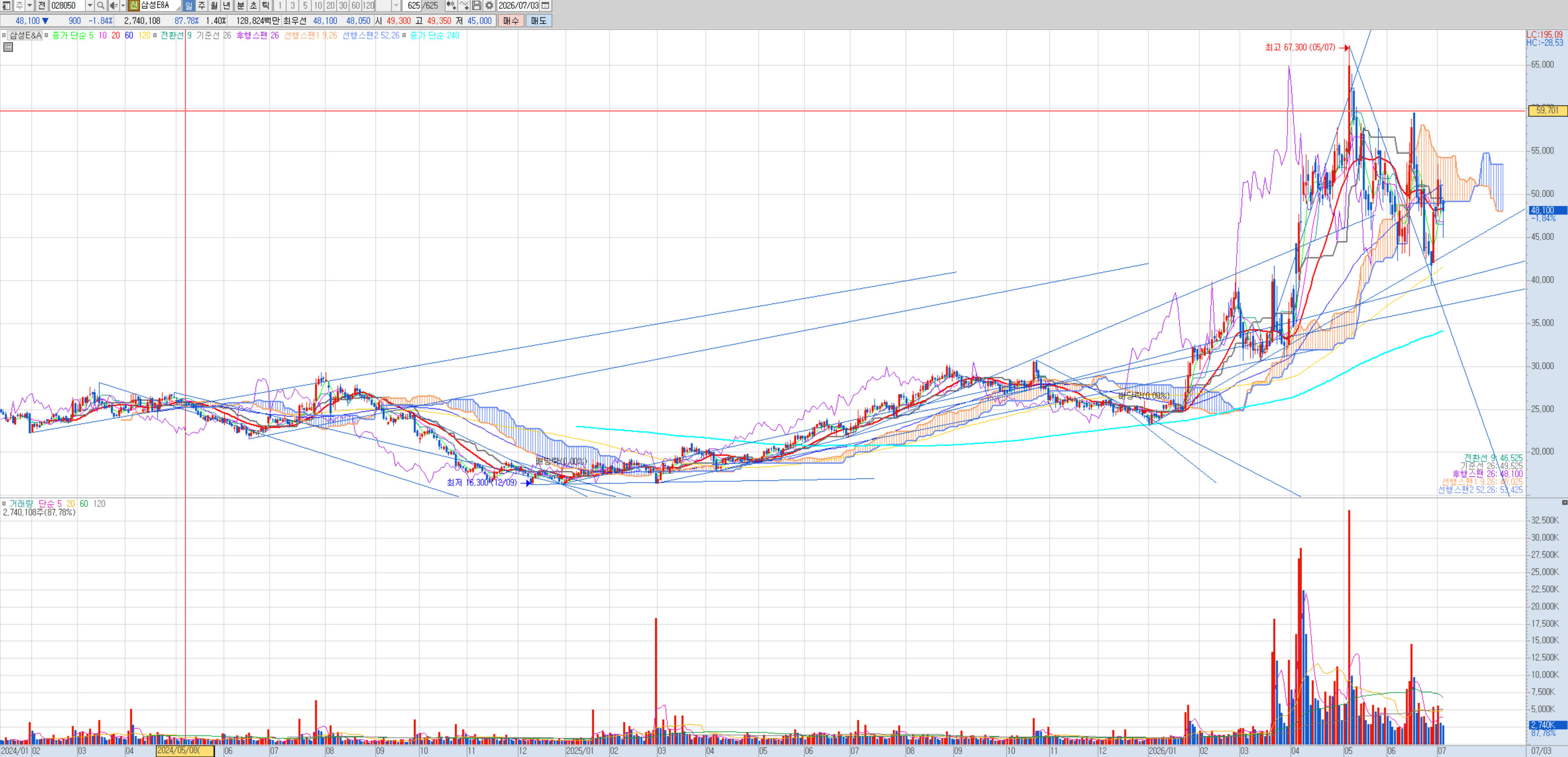The height and width of the screenshot is (757, 1568).
Task: Select interval 60 button
Action: click(356, 5)
